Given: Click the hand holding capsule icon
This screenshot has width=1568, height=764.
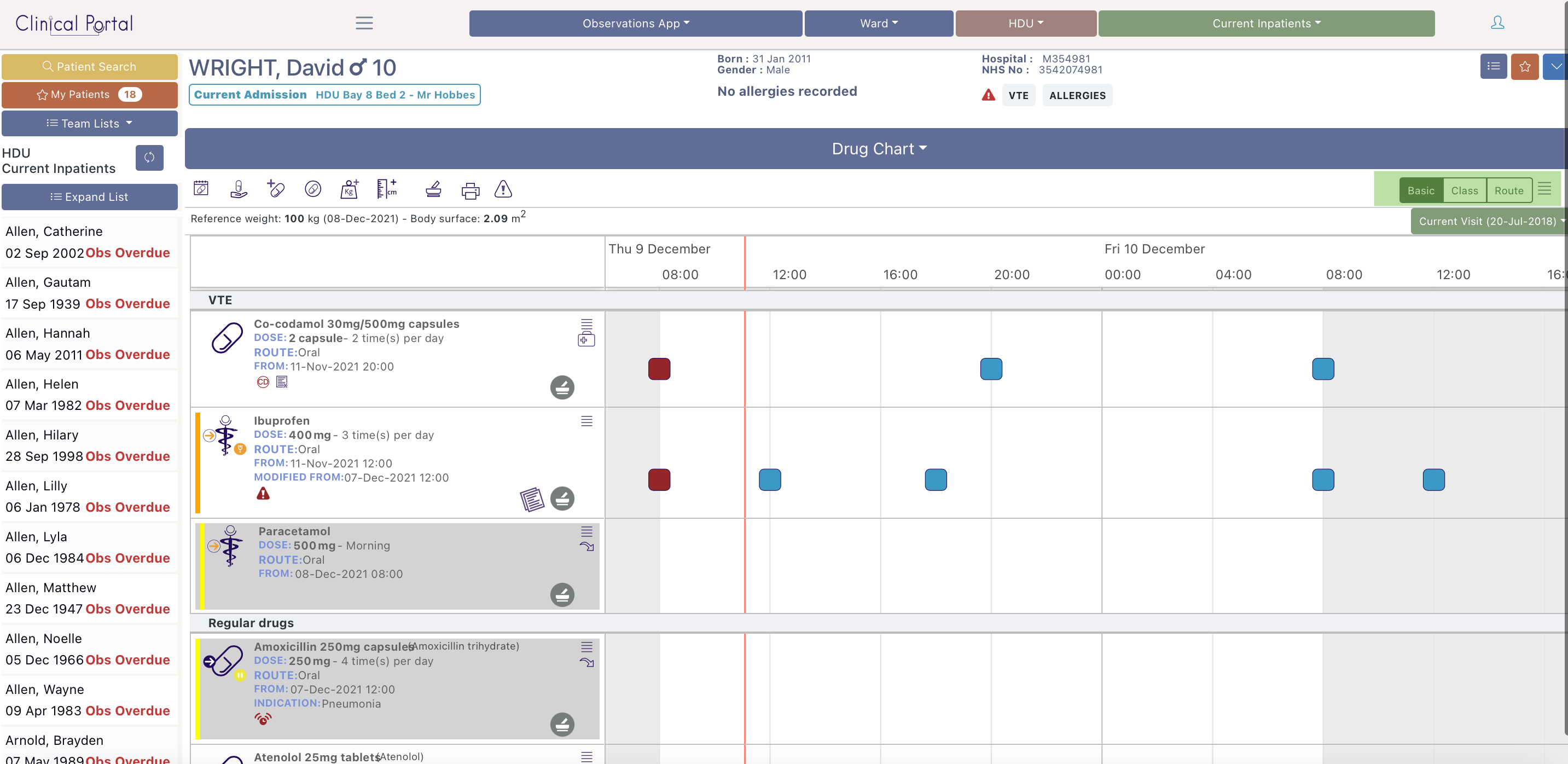Looking at the screenshot, I should (239, 189).
